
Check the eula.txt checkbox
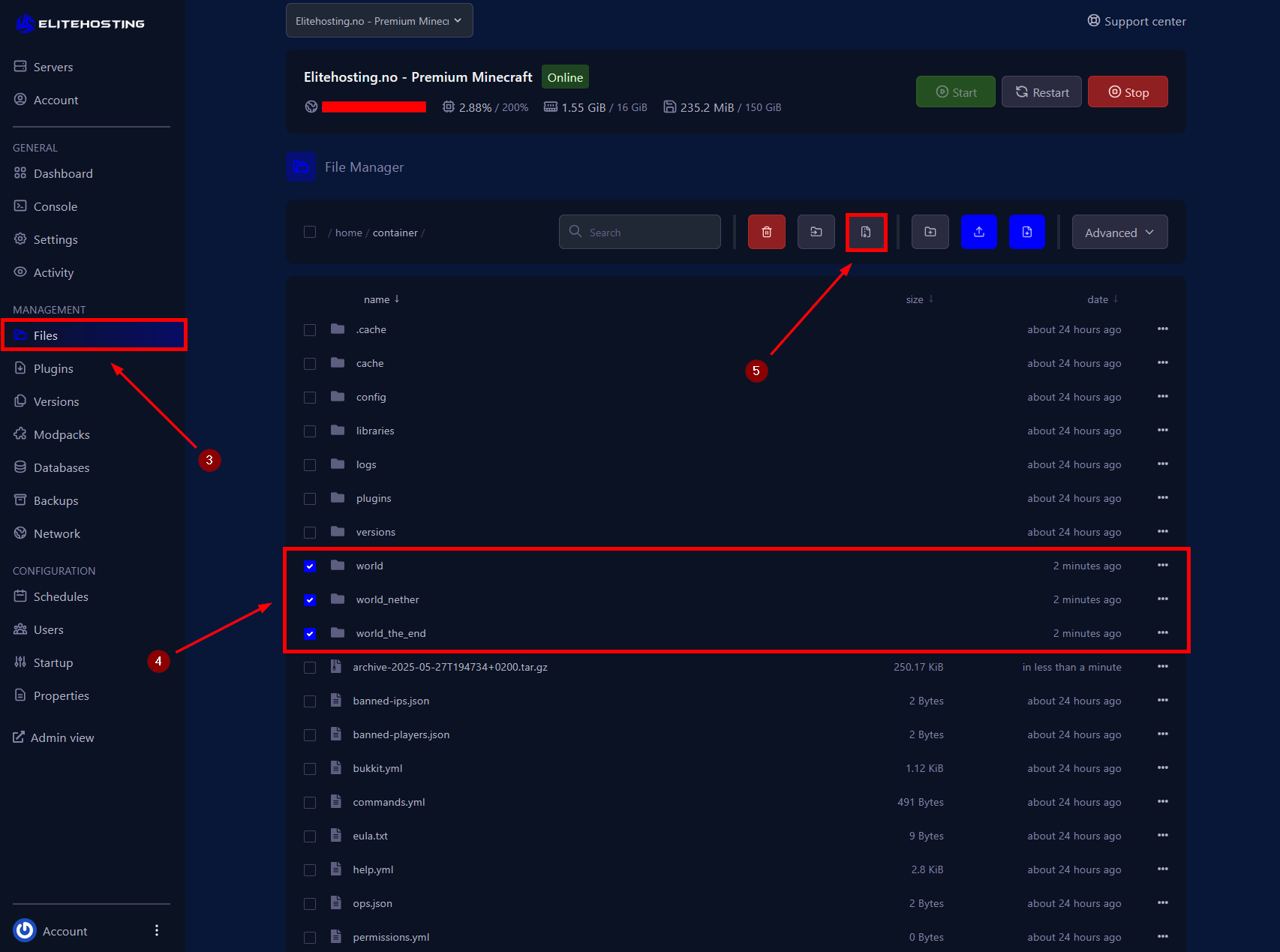pos(310,836)
